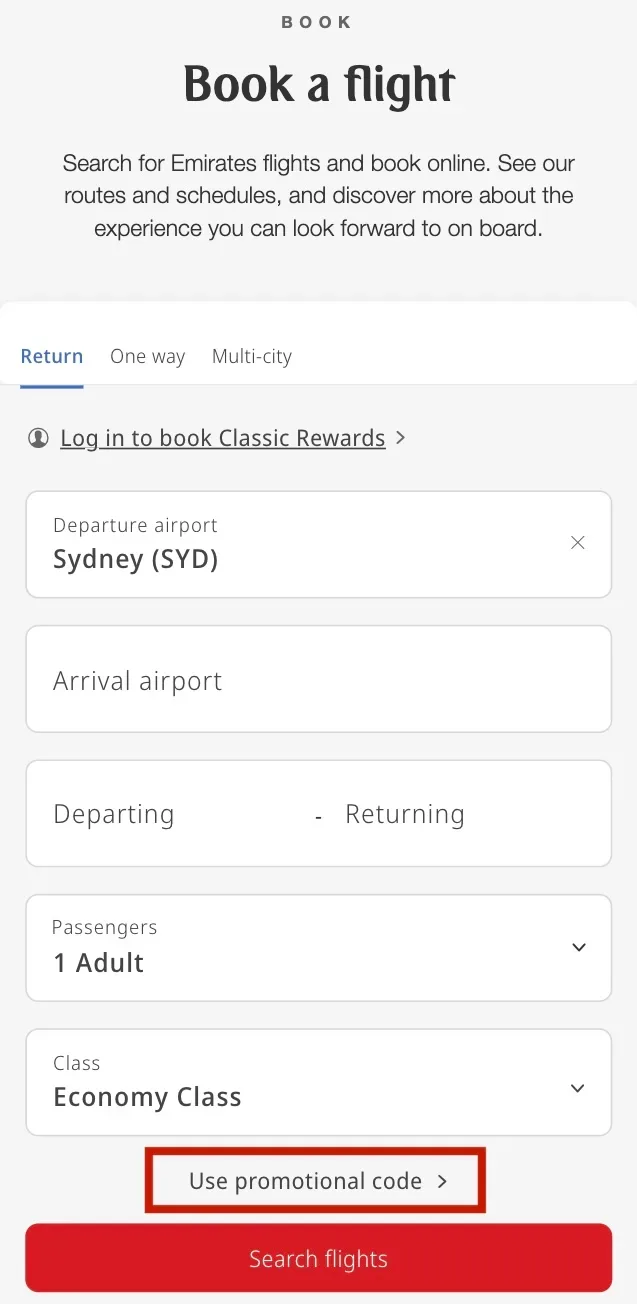Click the Returning date field
Image resolution: width=637 pixels, height=1304 pixels.
click(x=405, y=813)
